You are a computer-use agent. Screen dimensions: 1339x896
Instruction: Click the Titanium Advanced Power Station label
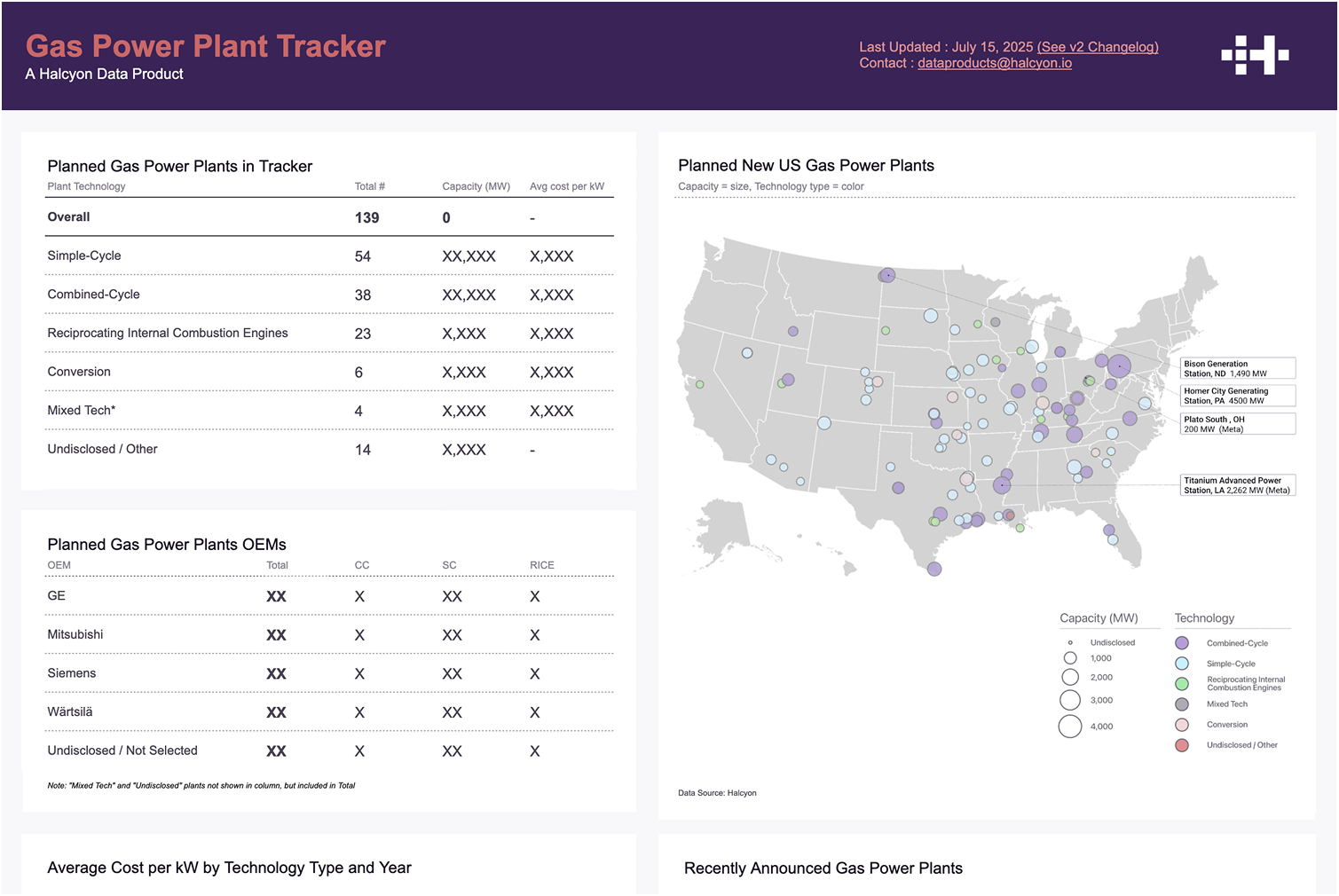(x=1238, y=485)
